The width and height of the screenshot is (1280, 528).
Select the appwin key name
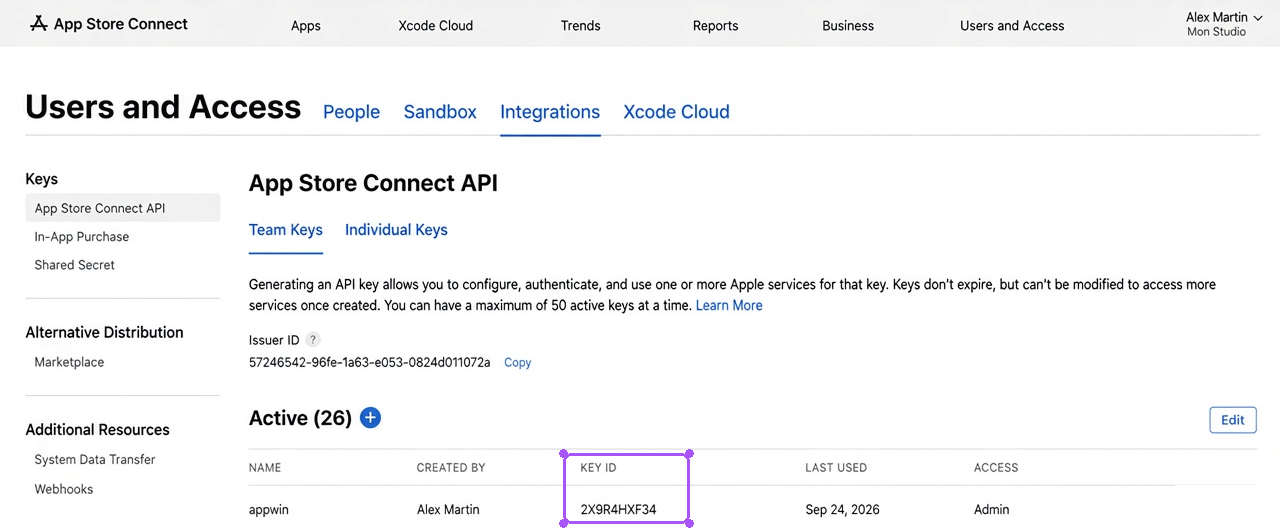[x=269, y=510]
